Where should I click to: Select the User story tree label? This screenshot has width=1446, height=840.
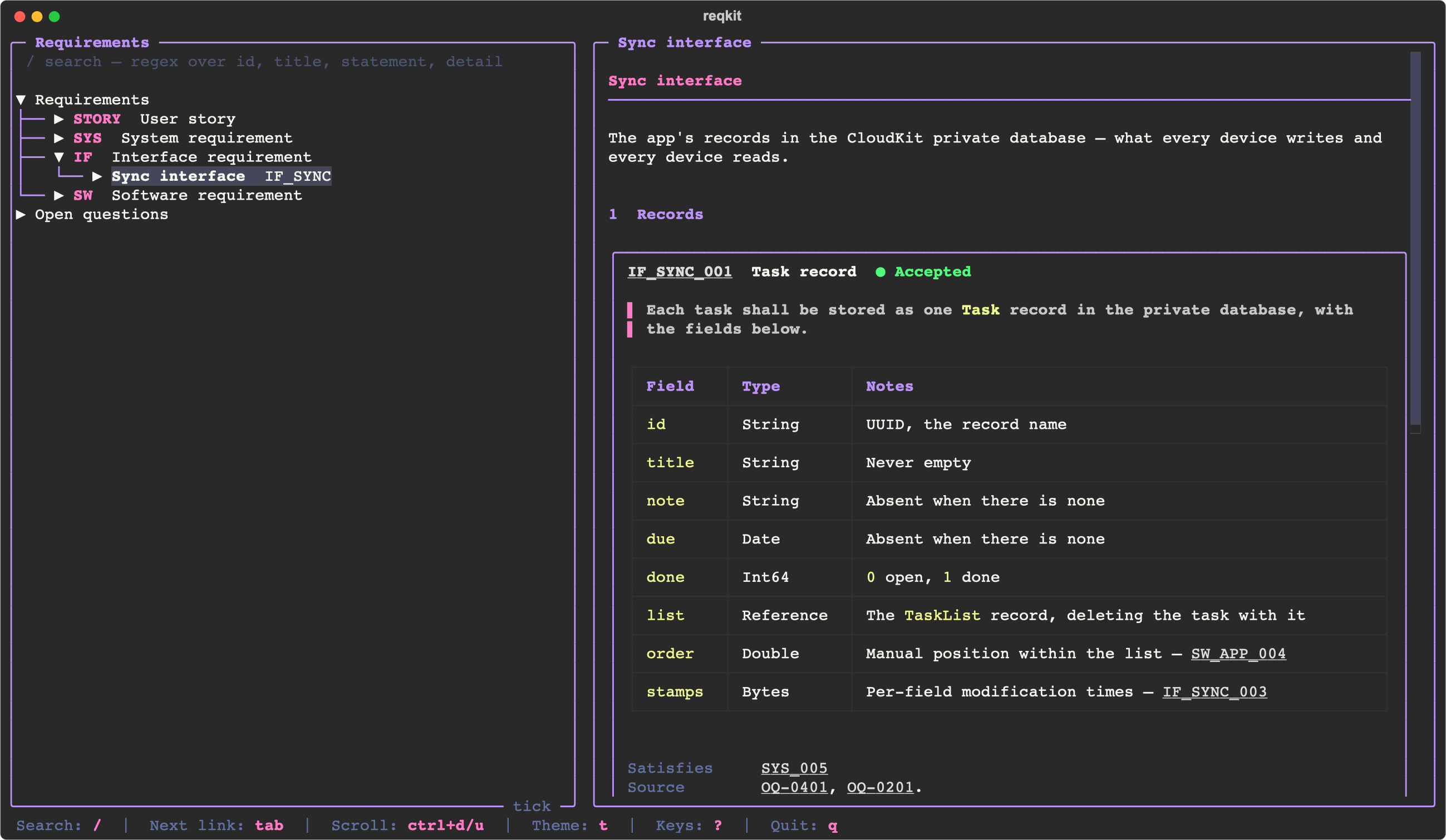click(x=188, y=118)
